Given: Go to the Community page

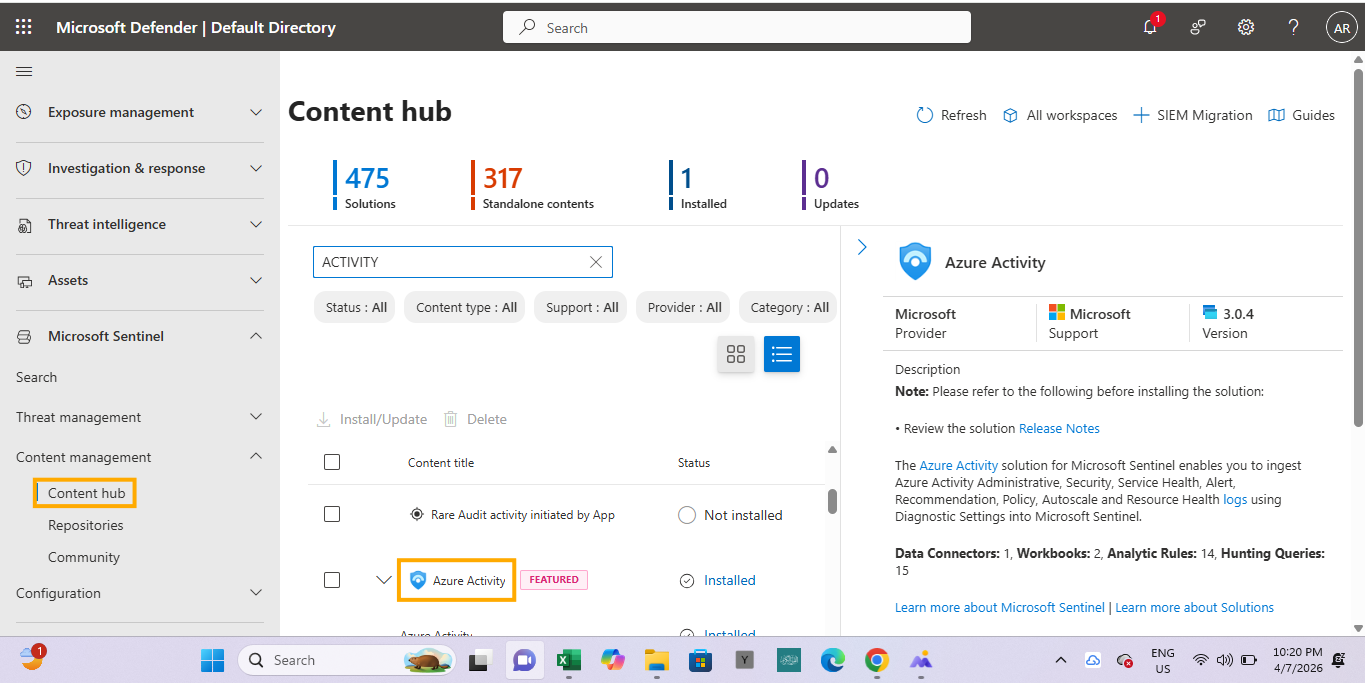Looking at the screenshot, I should [x=84, y=557].
